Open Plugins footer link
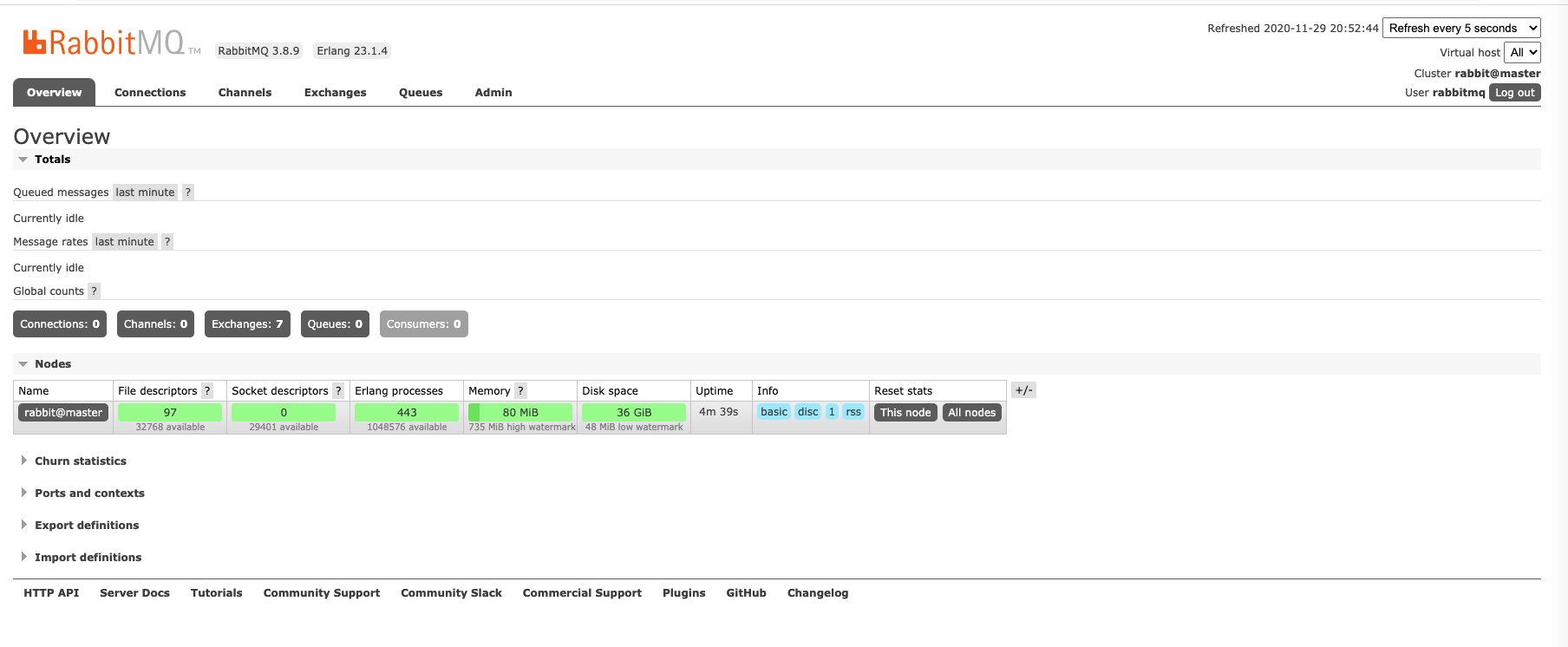The image size is (1568, 647). tap(683, 593)
